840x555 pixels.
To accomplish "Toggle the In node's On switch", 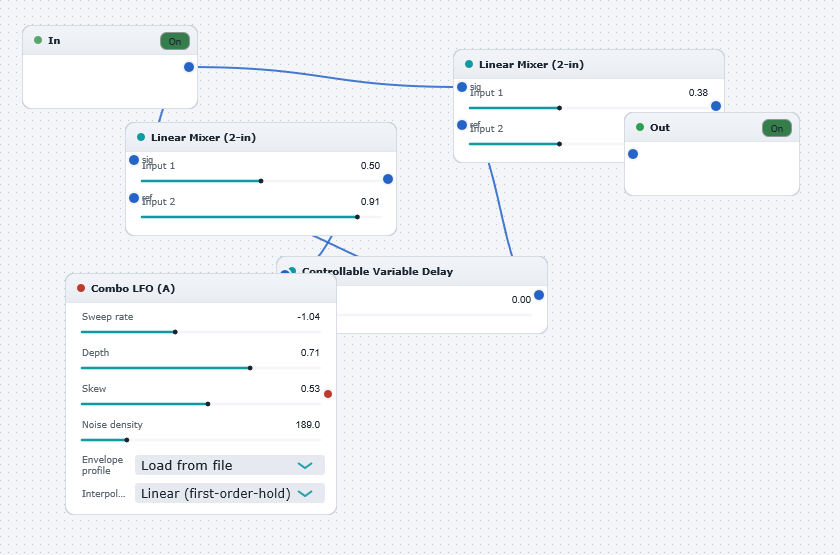I will pyautogui.click(x=175, y=41).
